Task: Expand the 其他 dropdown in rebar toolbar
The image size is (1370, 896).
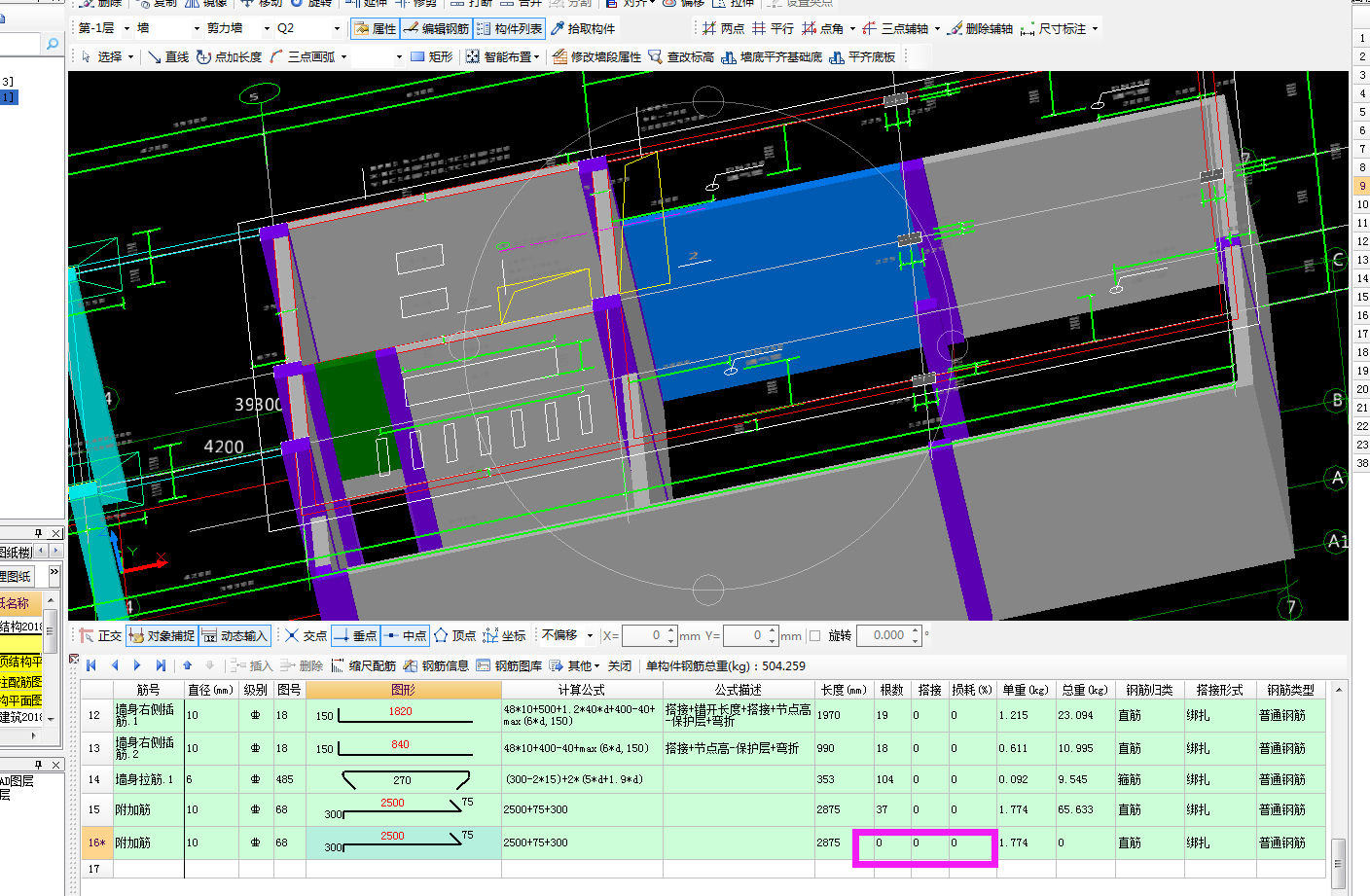Action: click(595, 665)
